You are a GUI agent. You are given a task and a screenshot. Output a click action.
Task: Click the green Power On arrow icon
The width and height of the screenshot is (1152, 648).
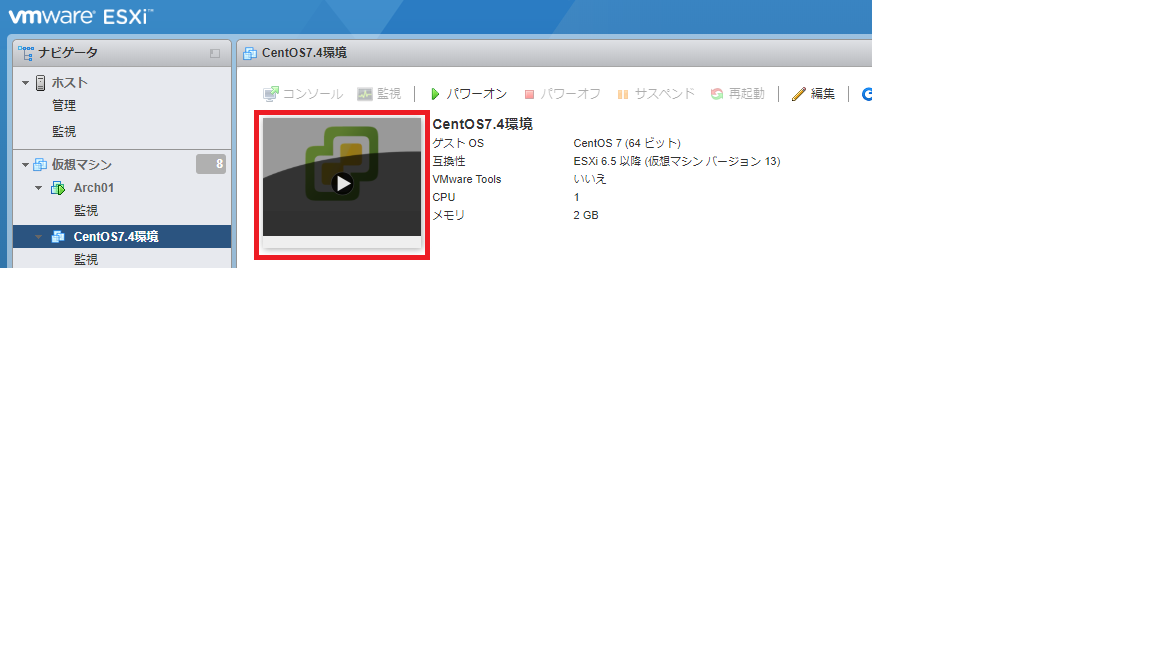[435, 94]
